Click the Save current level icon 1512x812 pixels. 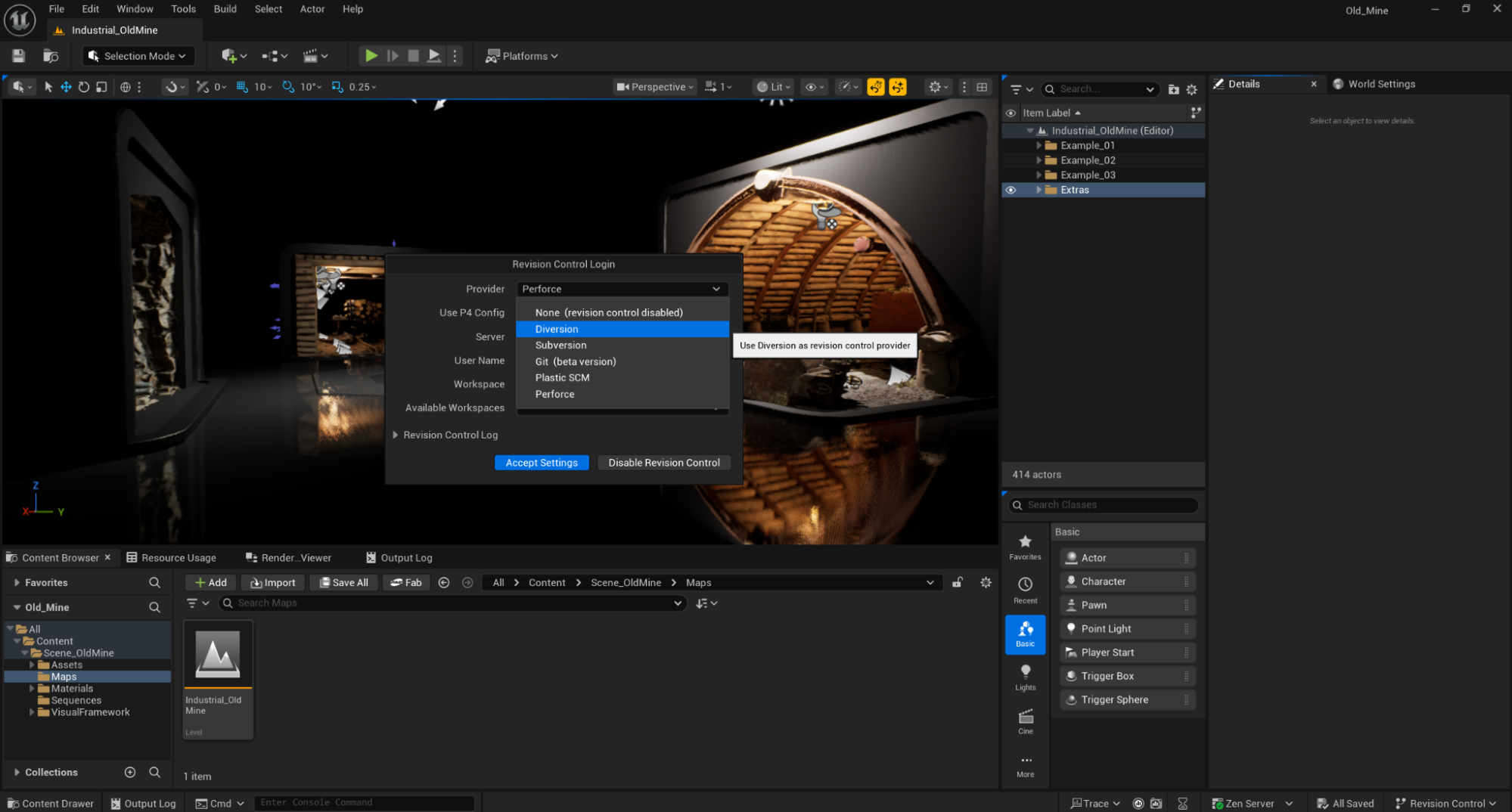19,56
